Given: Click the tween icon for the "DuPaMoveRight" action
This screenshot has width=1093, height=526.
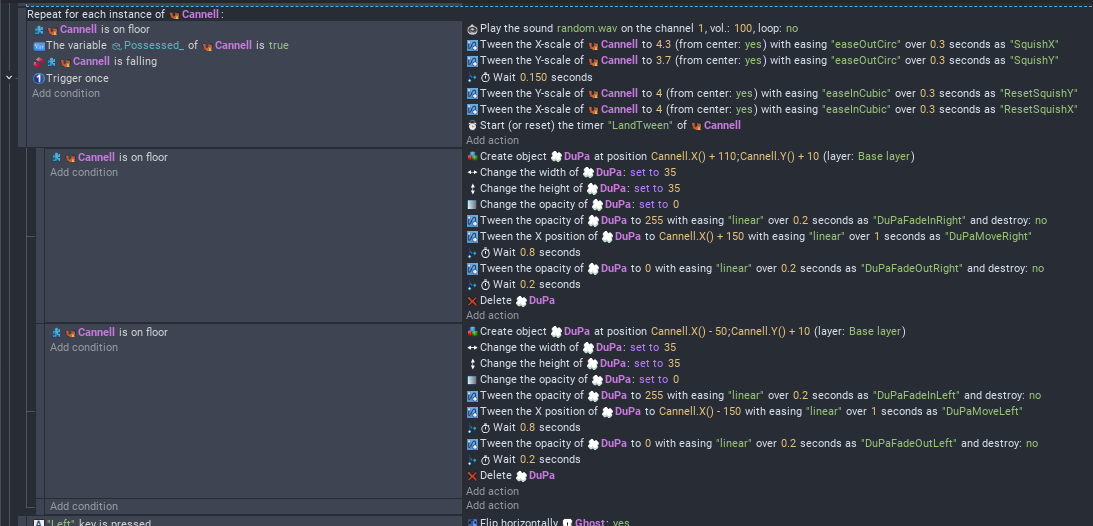Looking at the screenshot, I should pyautogui.click(x=472, y=237).
